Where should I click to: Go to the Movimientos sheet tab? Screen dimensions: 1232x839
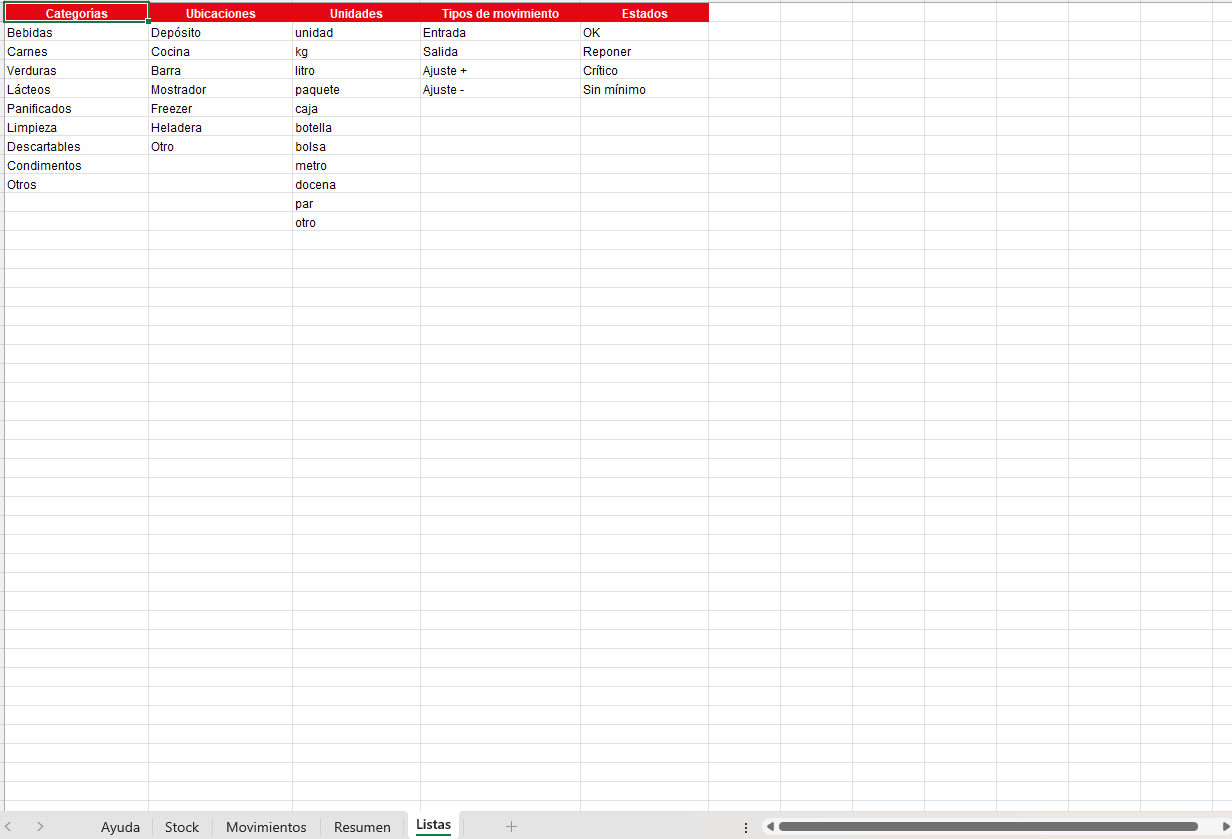coord(266,827)
